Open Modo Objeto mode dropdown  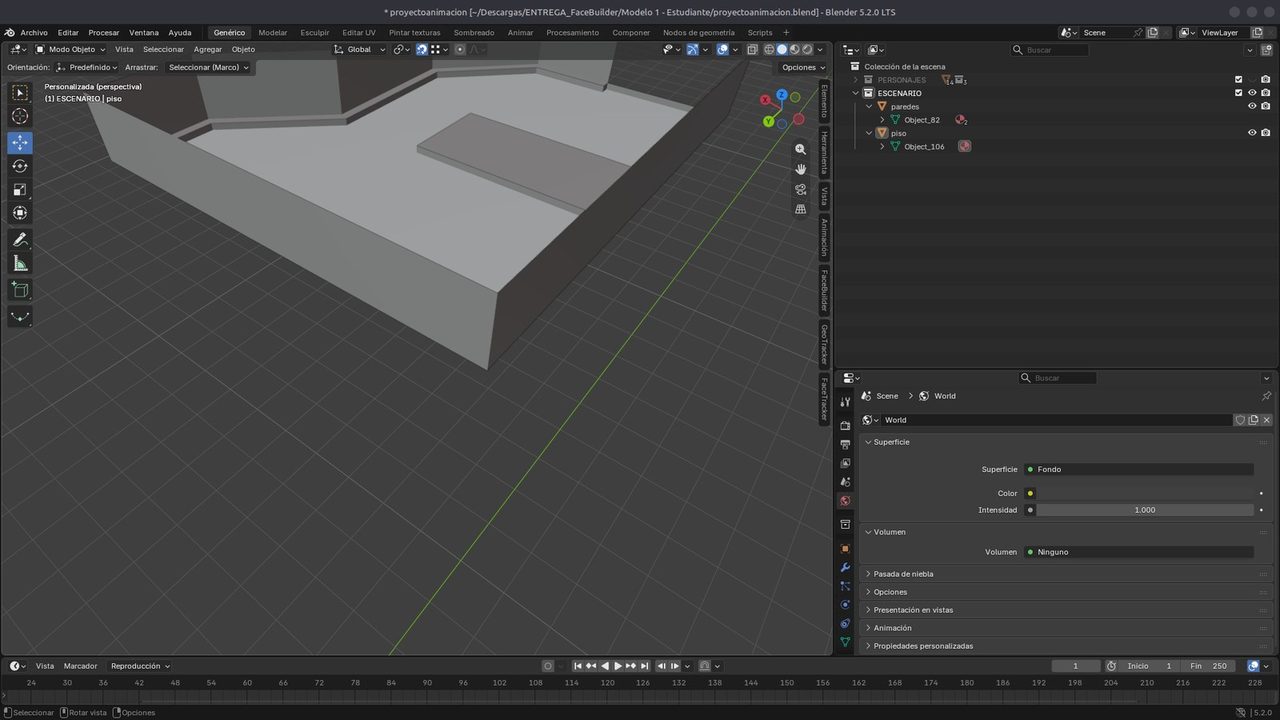tap(70, 49)
